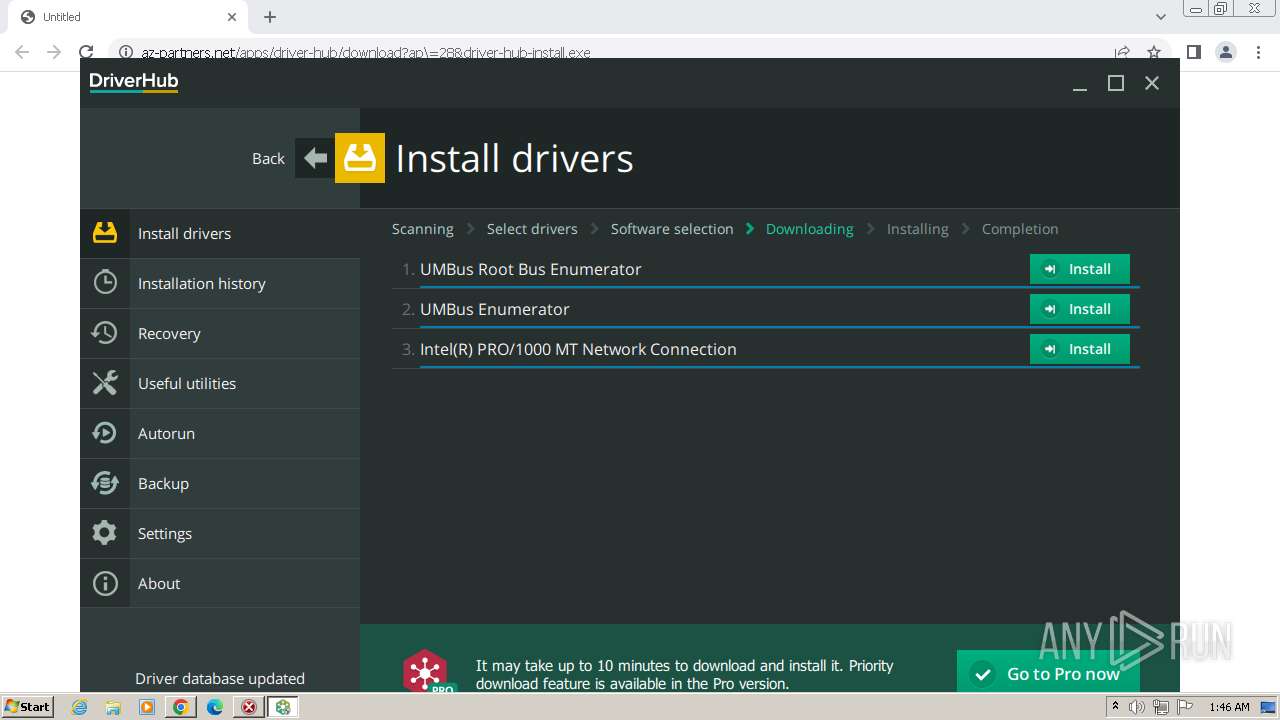The image size is (1280, 720).
Task: Open the tab search dropdown arrow
Action: pos(1161,17)
